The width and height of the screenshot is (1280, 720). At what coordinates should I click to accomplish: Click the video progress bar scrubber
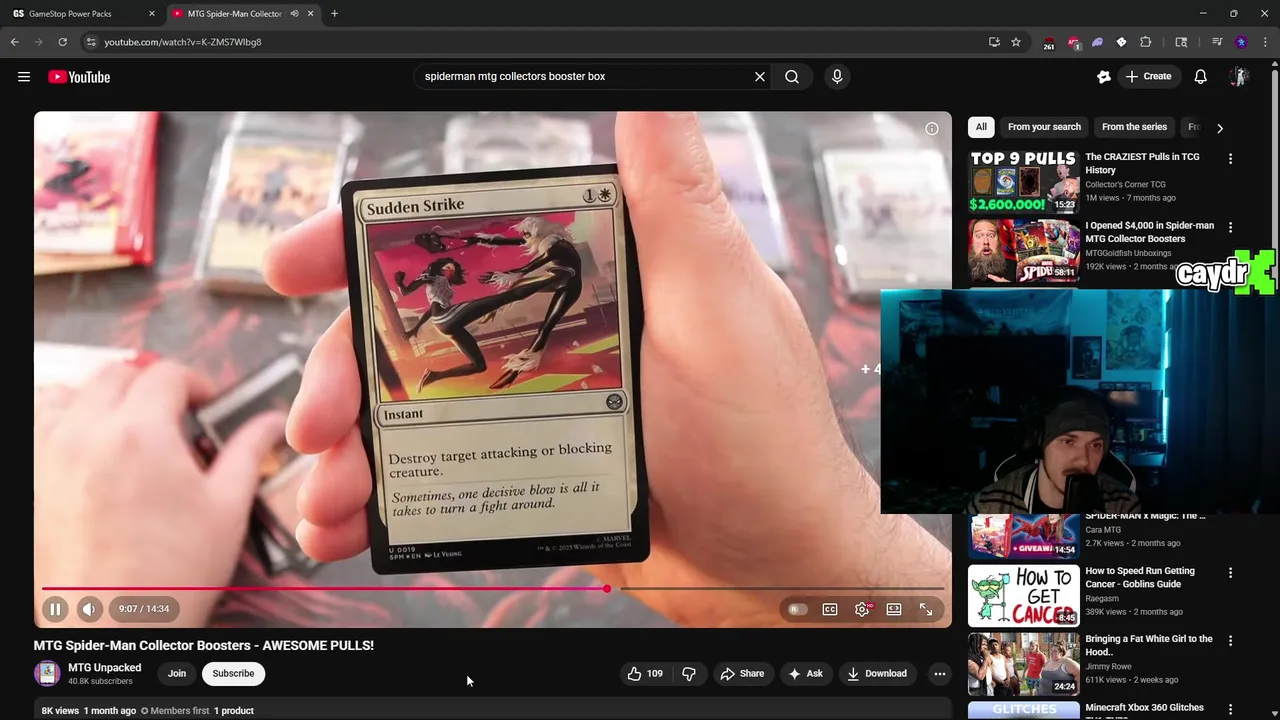(x=607, y=589)
